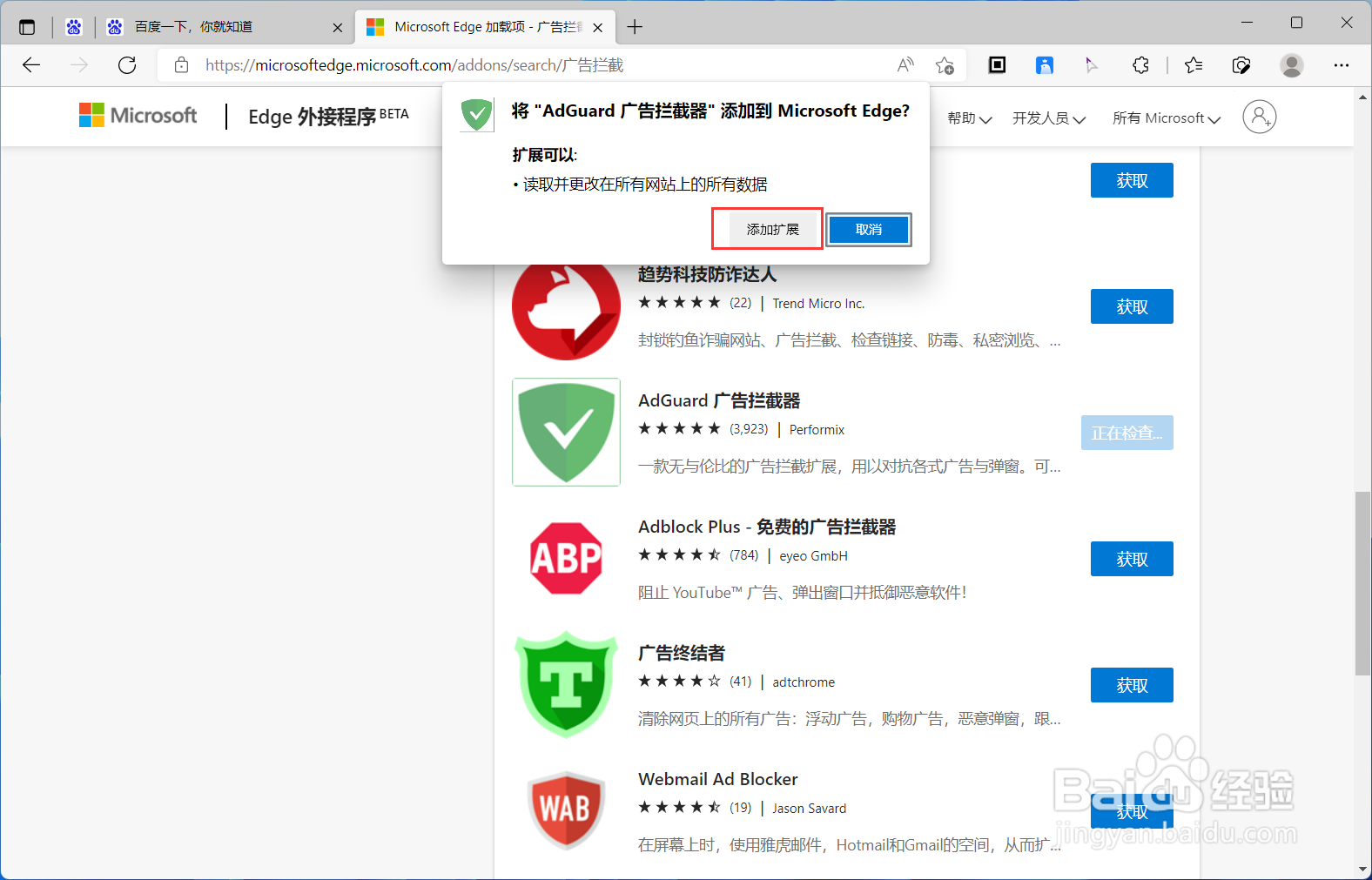Open AdGuard extension shield icon
1372x880 pixels.
[566, 432]
